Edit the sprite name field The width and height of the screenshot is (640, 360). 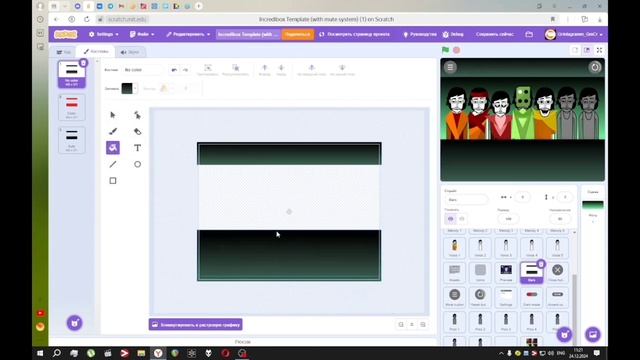(466, 200)
